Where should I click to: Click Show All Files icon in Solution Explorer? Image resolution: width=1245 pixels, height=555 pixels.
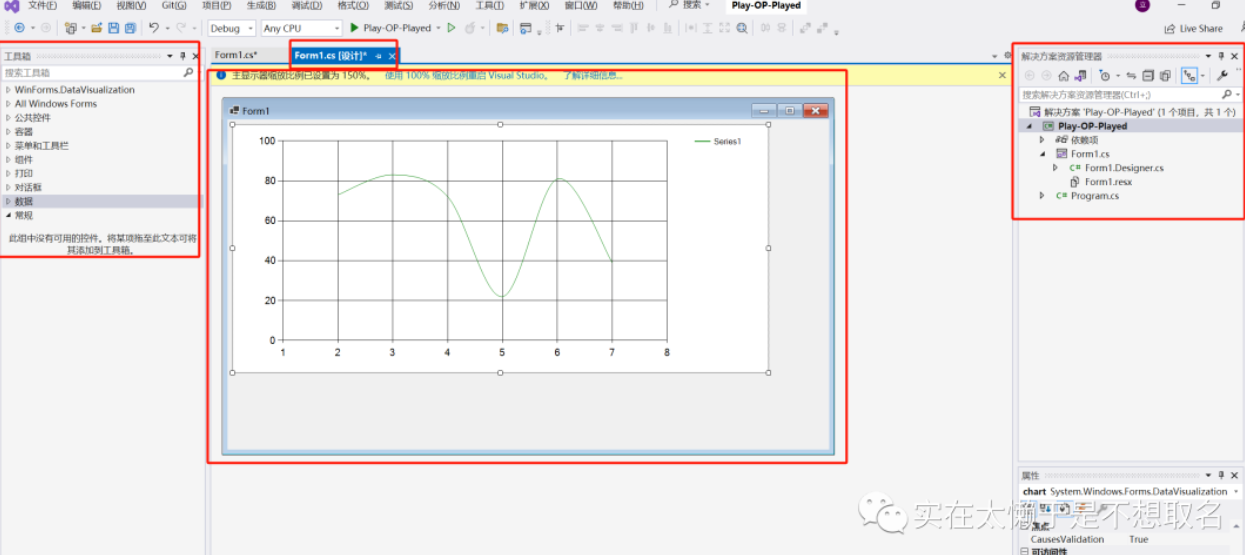[x=1165, y=76]
